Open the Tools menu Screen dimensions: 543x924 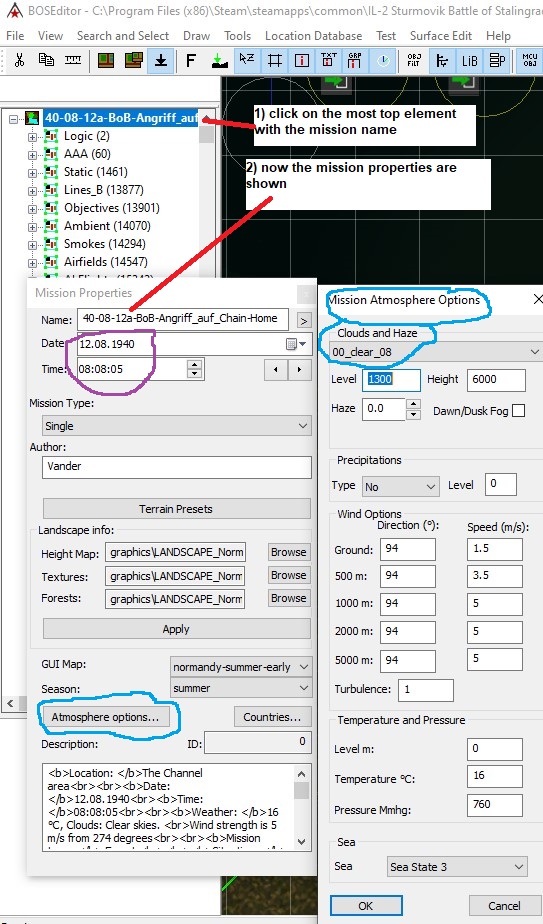[x=238, y=36]
